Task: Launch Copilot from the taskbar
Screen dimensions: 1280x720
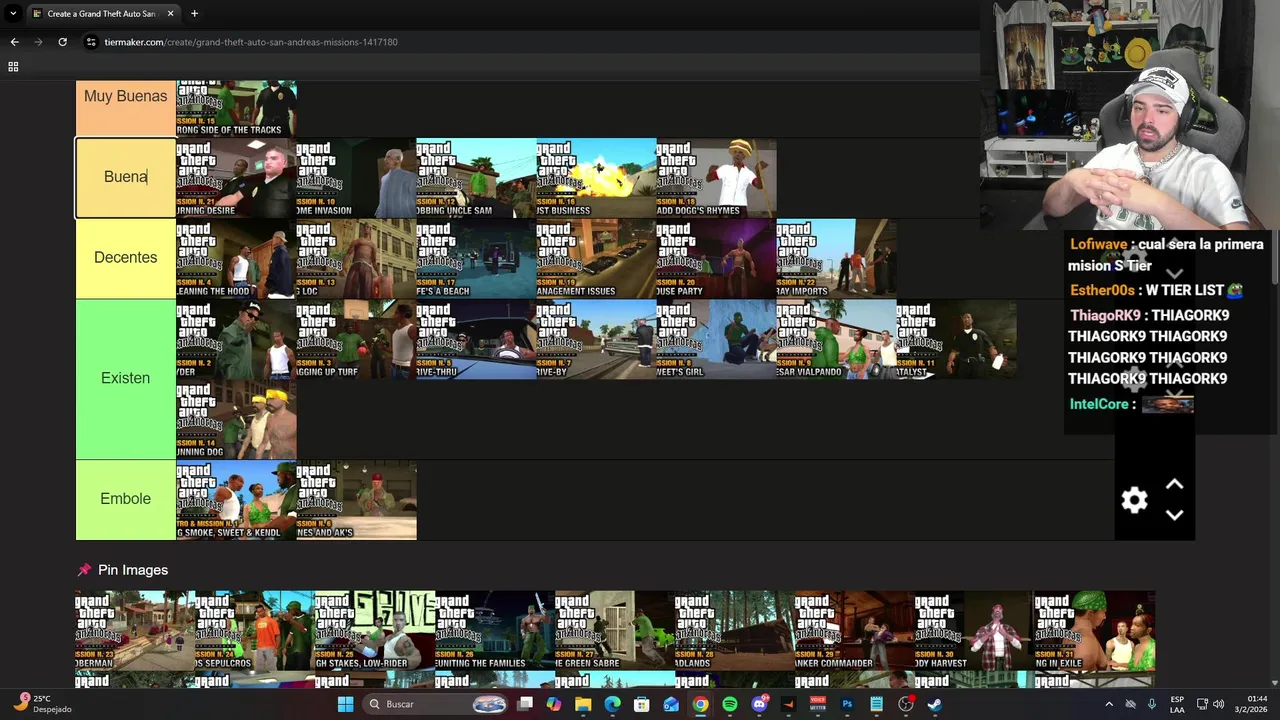Action: pos(554,704)
